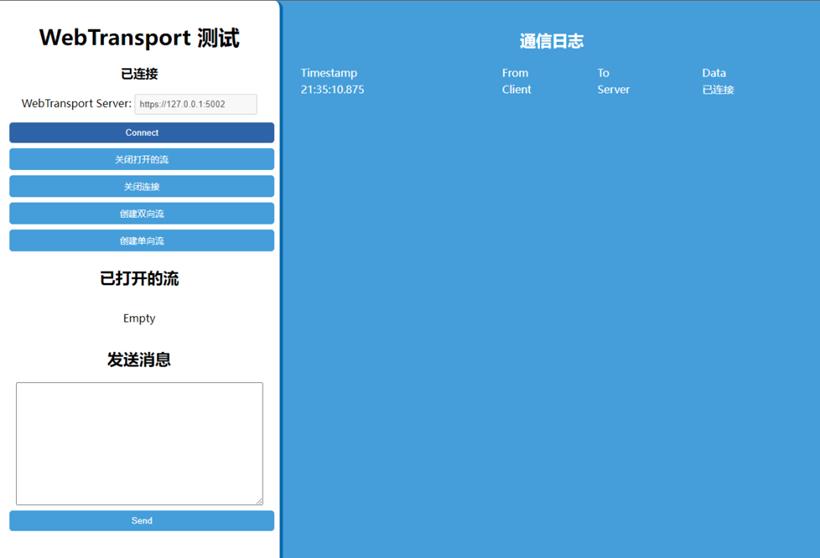Image resolution: width=820 pixels, height=558 pixels.
Task: Click the Empty text under 已打开的流
Action: point(139,319)
